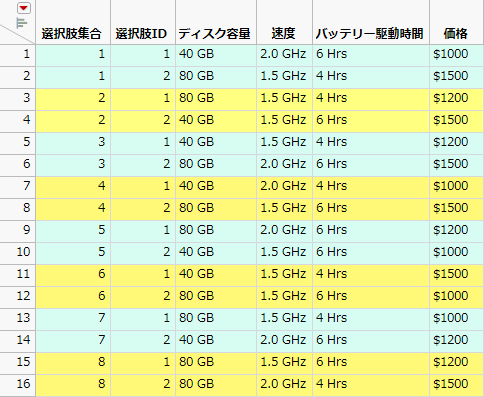484x397 pixels.
Task: Click the 6 Hrs cell in row 4
Action: 371,120
